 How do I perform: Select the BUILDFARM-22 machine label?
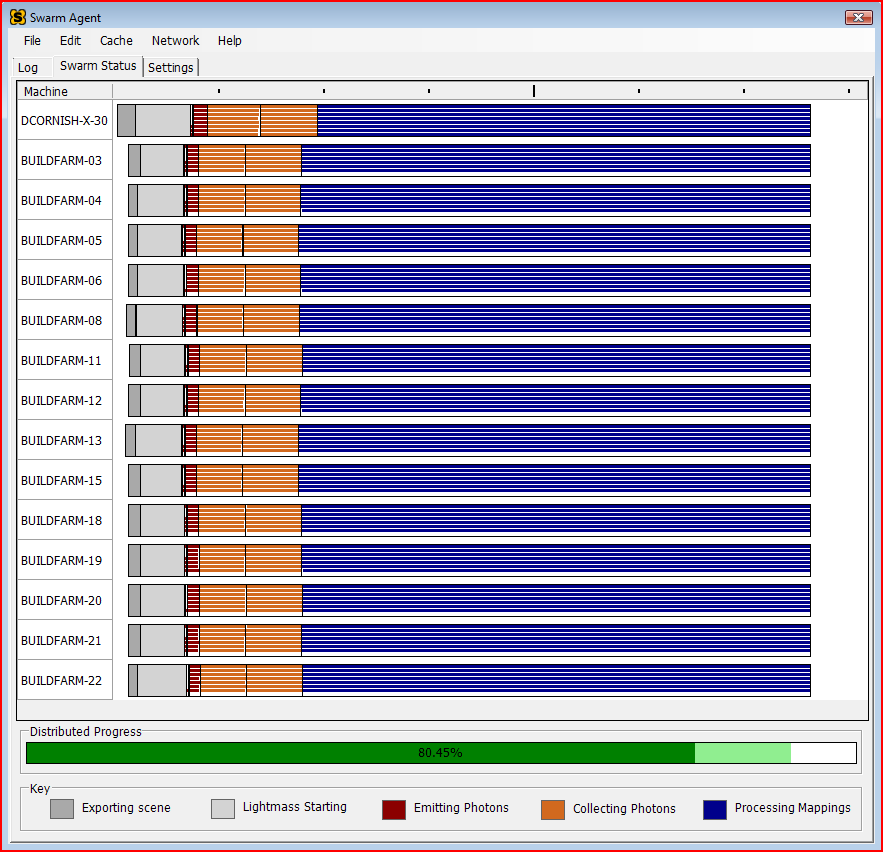point(61,680)
